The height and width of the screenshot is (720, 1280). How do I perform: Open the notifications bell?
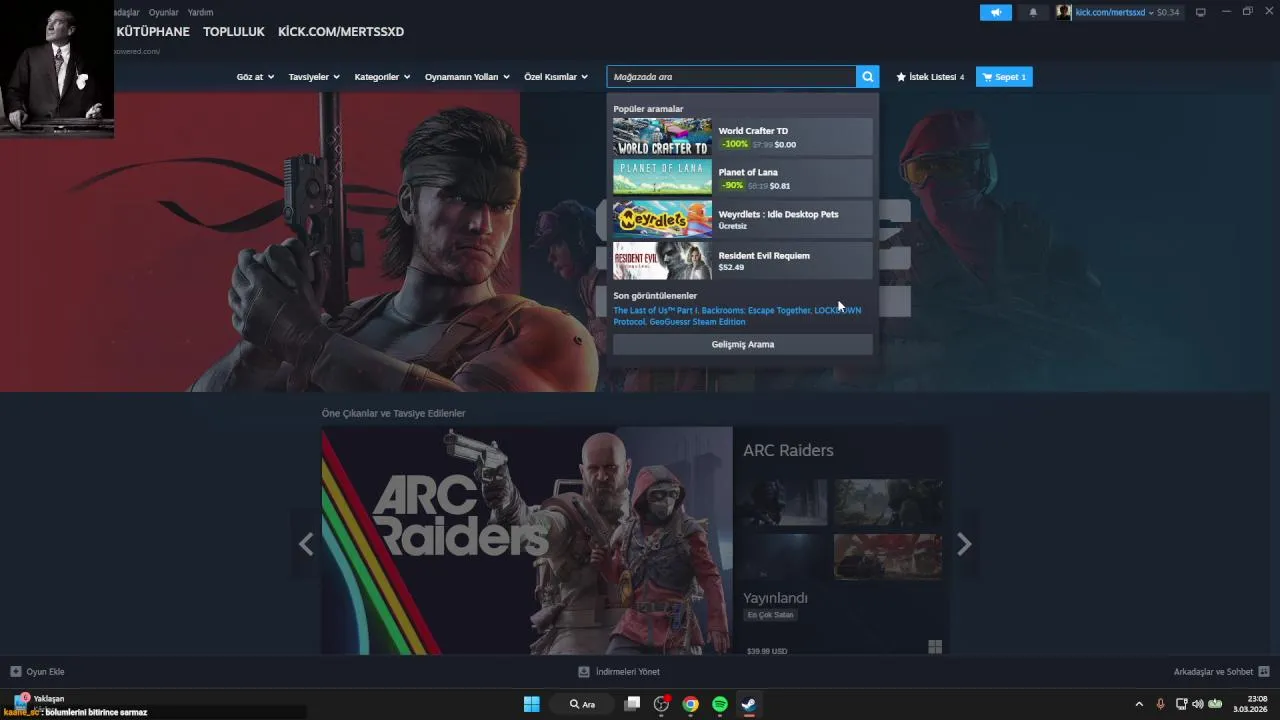click(1033, 12)
